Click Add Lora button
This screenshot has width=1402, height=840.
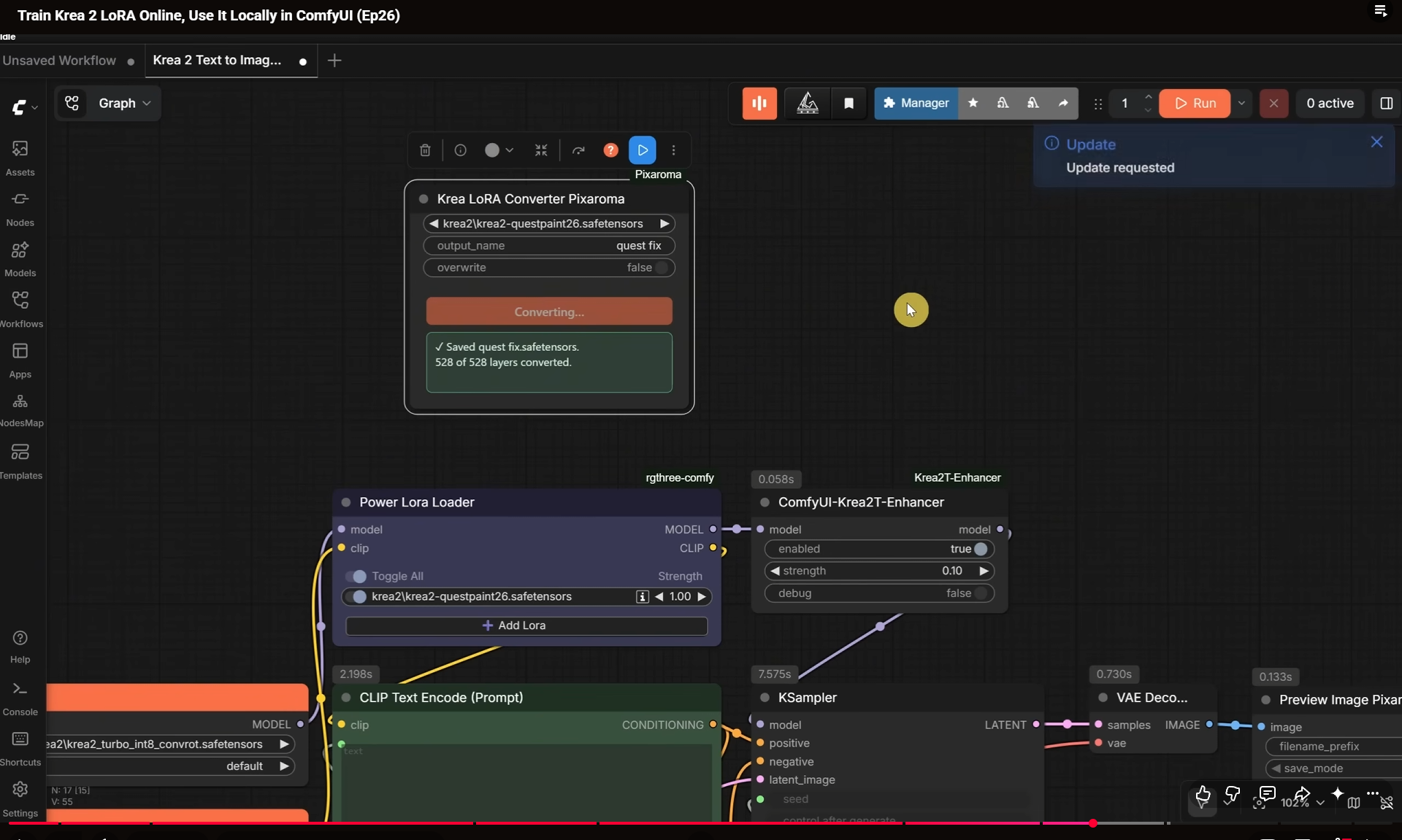[526, 626]
